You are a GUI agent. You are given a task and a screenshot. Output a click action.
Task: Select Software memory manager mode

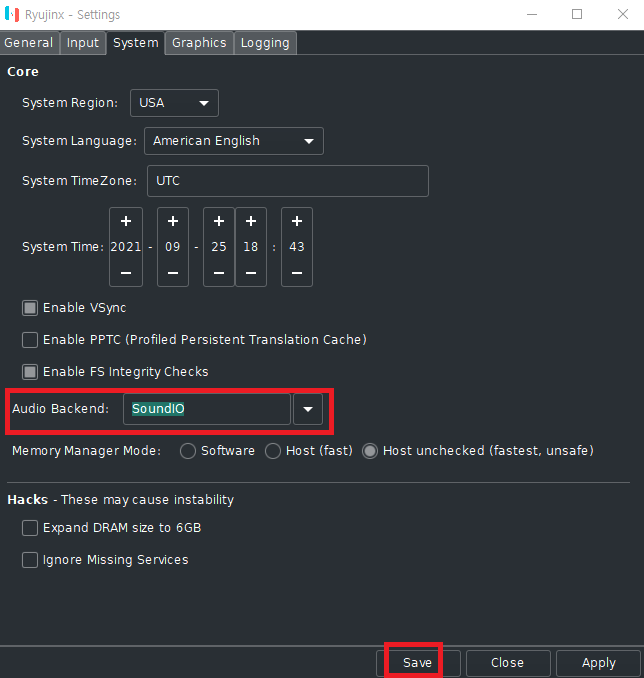click(x=188, y=451)
